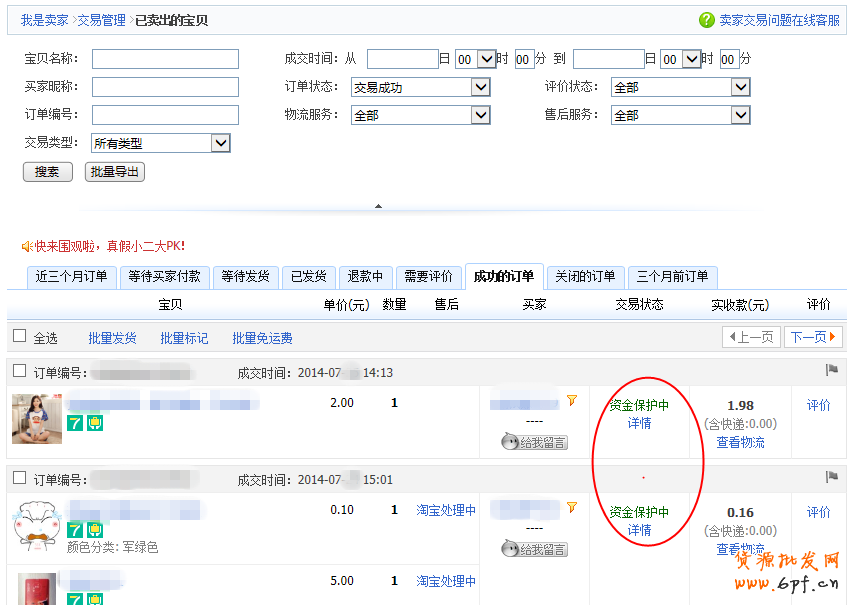Click the green 7-day badge on first item
Screen dimensions: 849x605
click(x=75, y=423)
